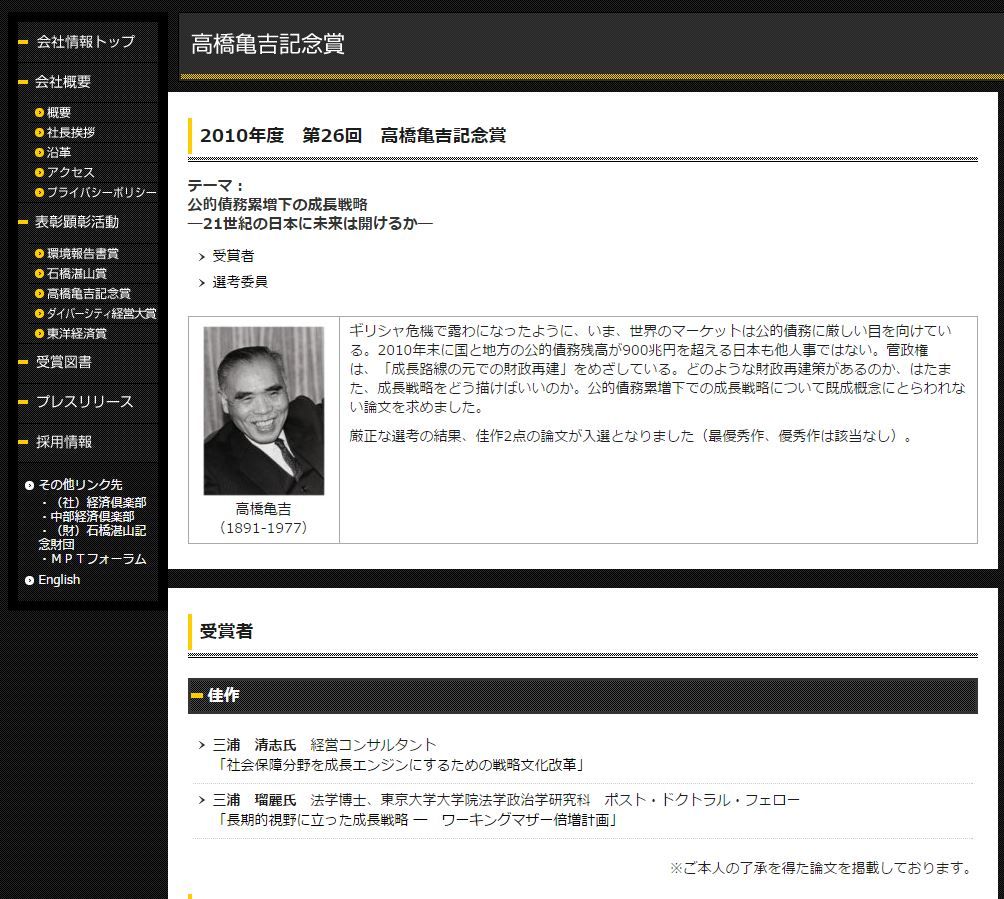Jump to the 受賞者 anchor link

pyautogui.click(x=233, y=256)
